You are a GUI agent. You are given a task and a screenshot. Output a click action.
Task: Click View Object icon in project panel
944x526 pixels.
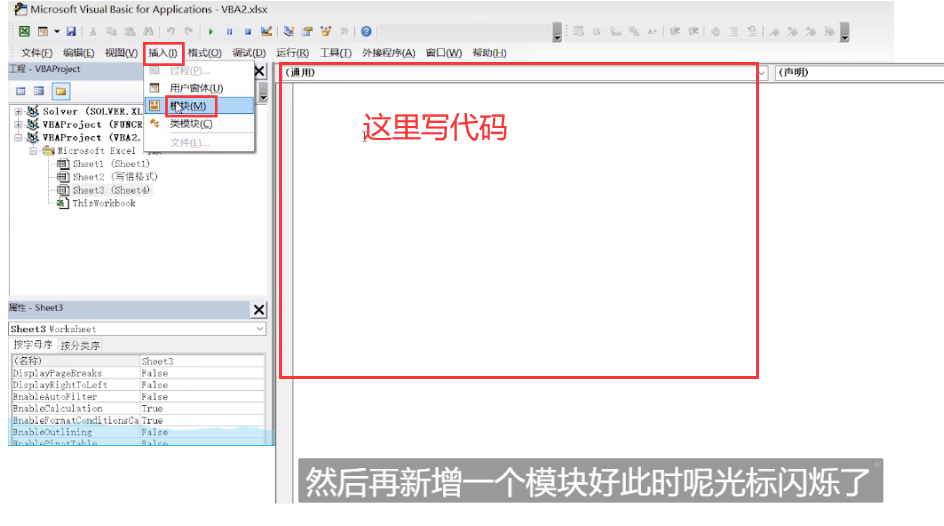[39, 91]
